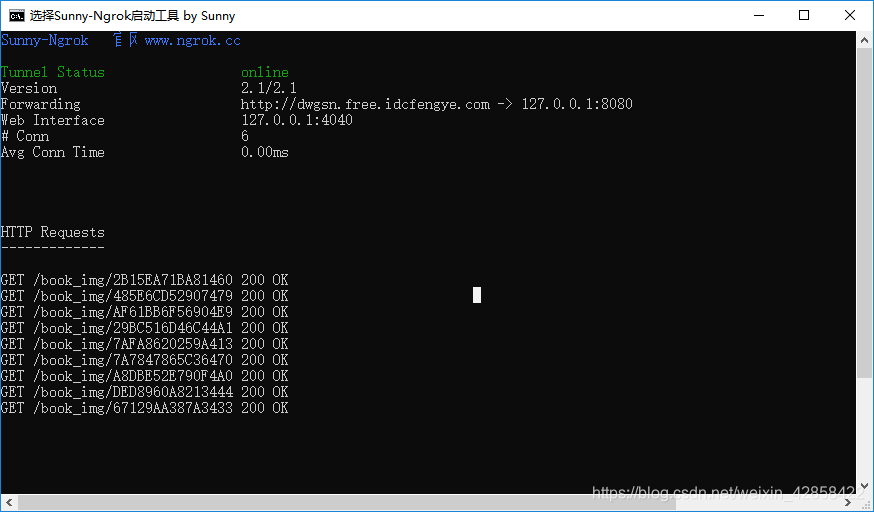Click the window title text
This screenshot has height=512, width=874.
pyautogui.click(x=133, y=16)
